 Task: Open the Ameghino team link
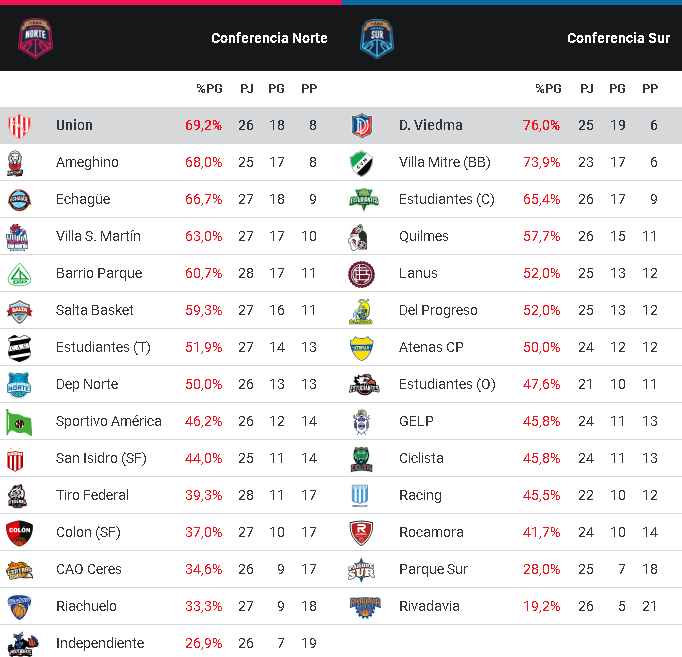point(87,162)
